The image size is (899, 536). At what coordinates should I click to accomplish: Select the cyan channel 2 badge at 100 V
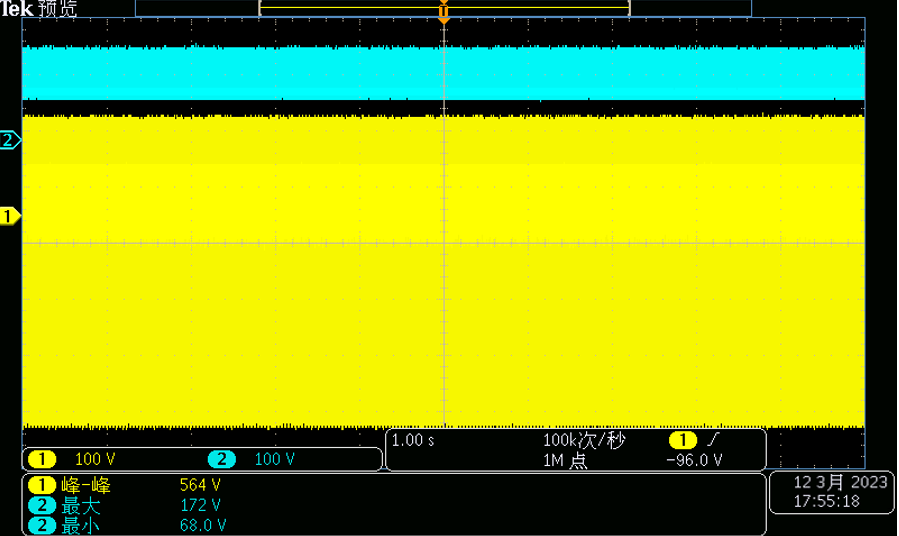point(221,459)
